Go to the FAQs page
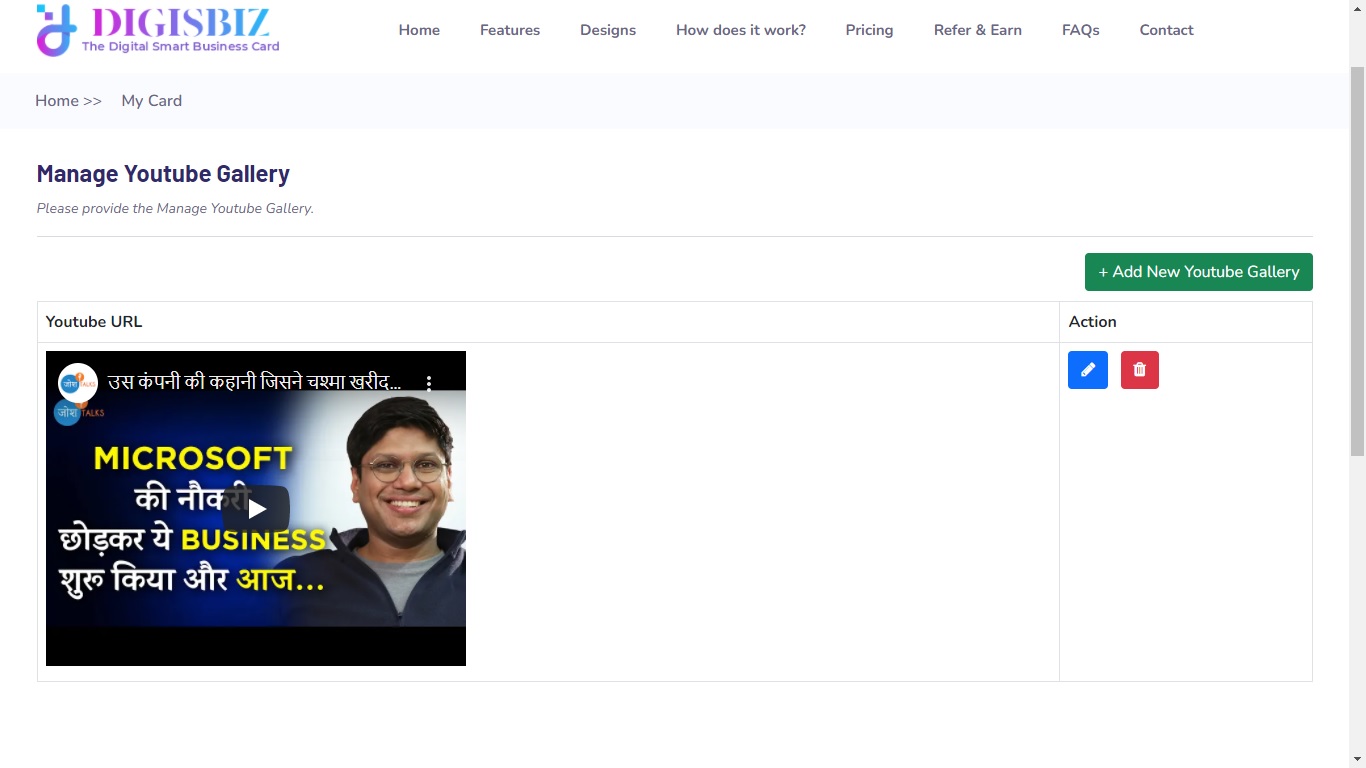Screen dimensions: 1366x768 pyautogui.click(x=1080, y=30)
